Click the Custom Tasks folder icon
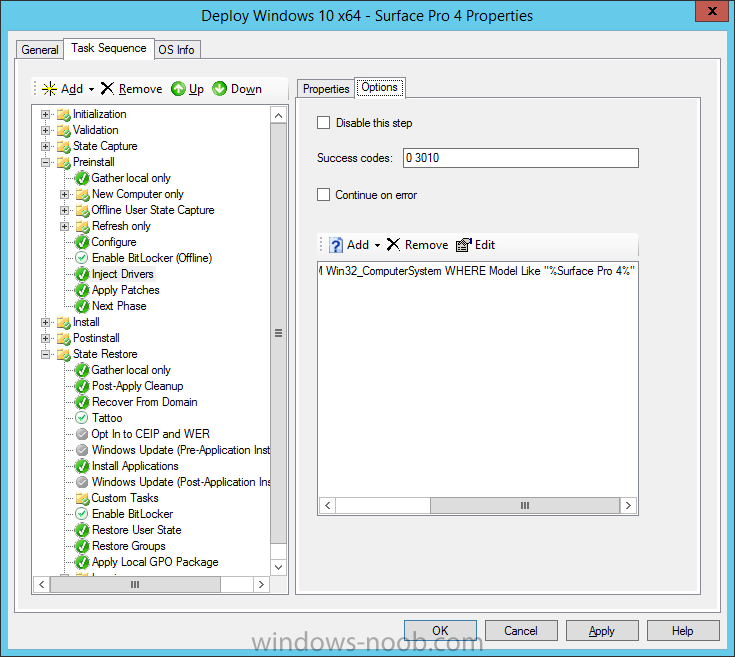735x657 pixels. [82, 498]
